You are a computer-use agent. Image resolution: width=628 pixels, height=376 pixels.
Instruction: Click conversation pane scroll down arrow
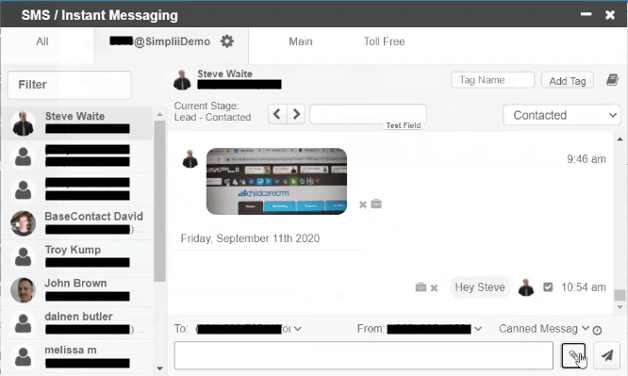point(620,307)
